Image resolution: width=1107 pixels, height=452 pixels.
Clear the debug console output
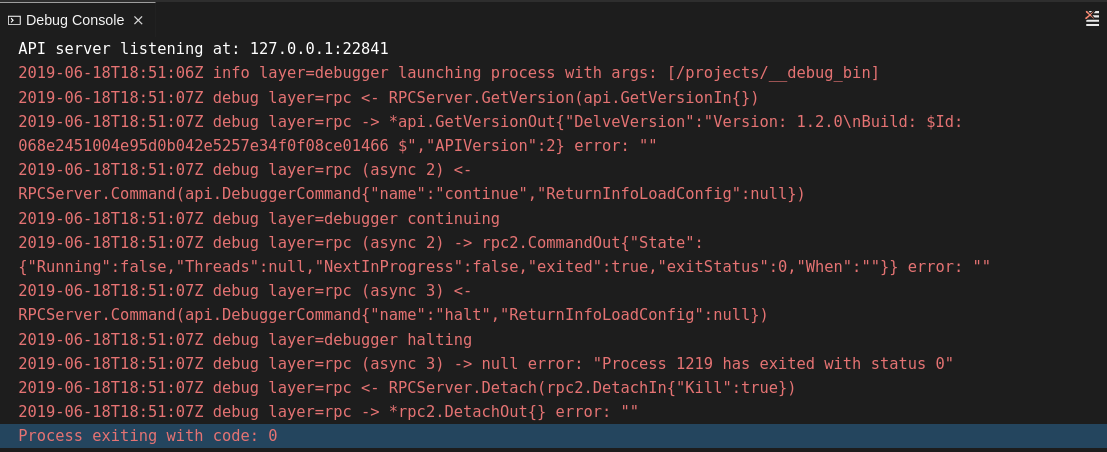pyautogui.click(x=1092, y=18)
